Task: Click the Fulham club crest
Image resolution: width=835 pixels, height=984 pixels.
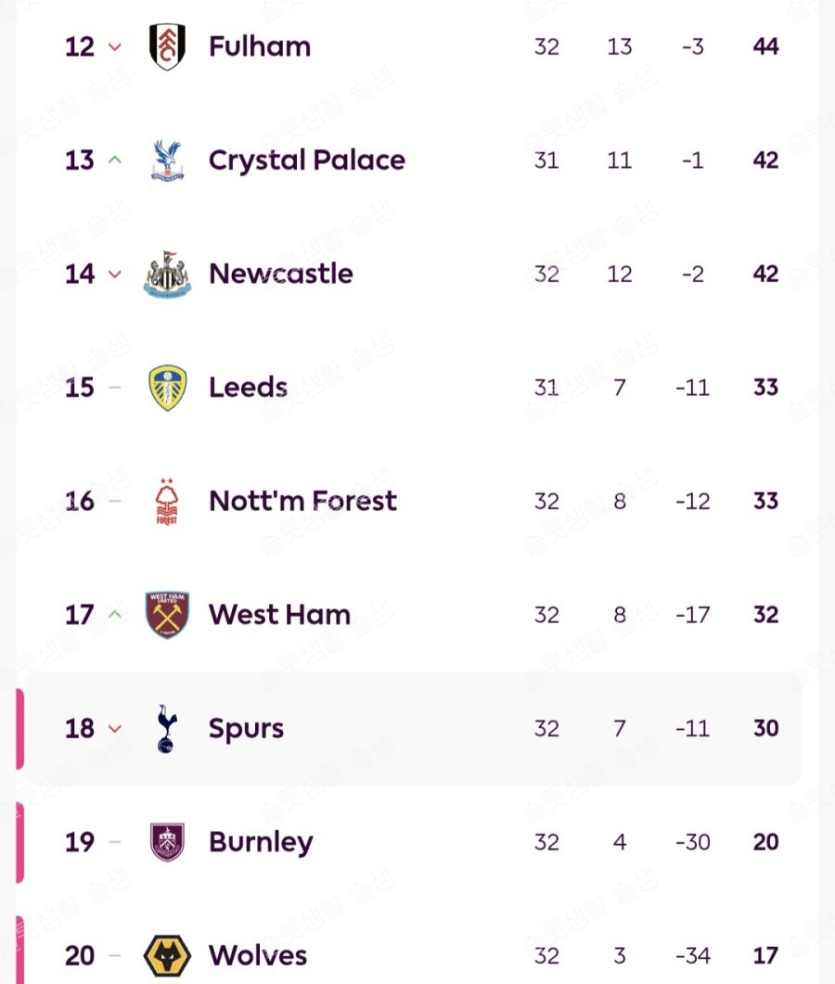Action: tap(167, 47)
